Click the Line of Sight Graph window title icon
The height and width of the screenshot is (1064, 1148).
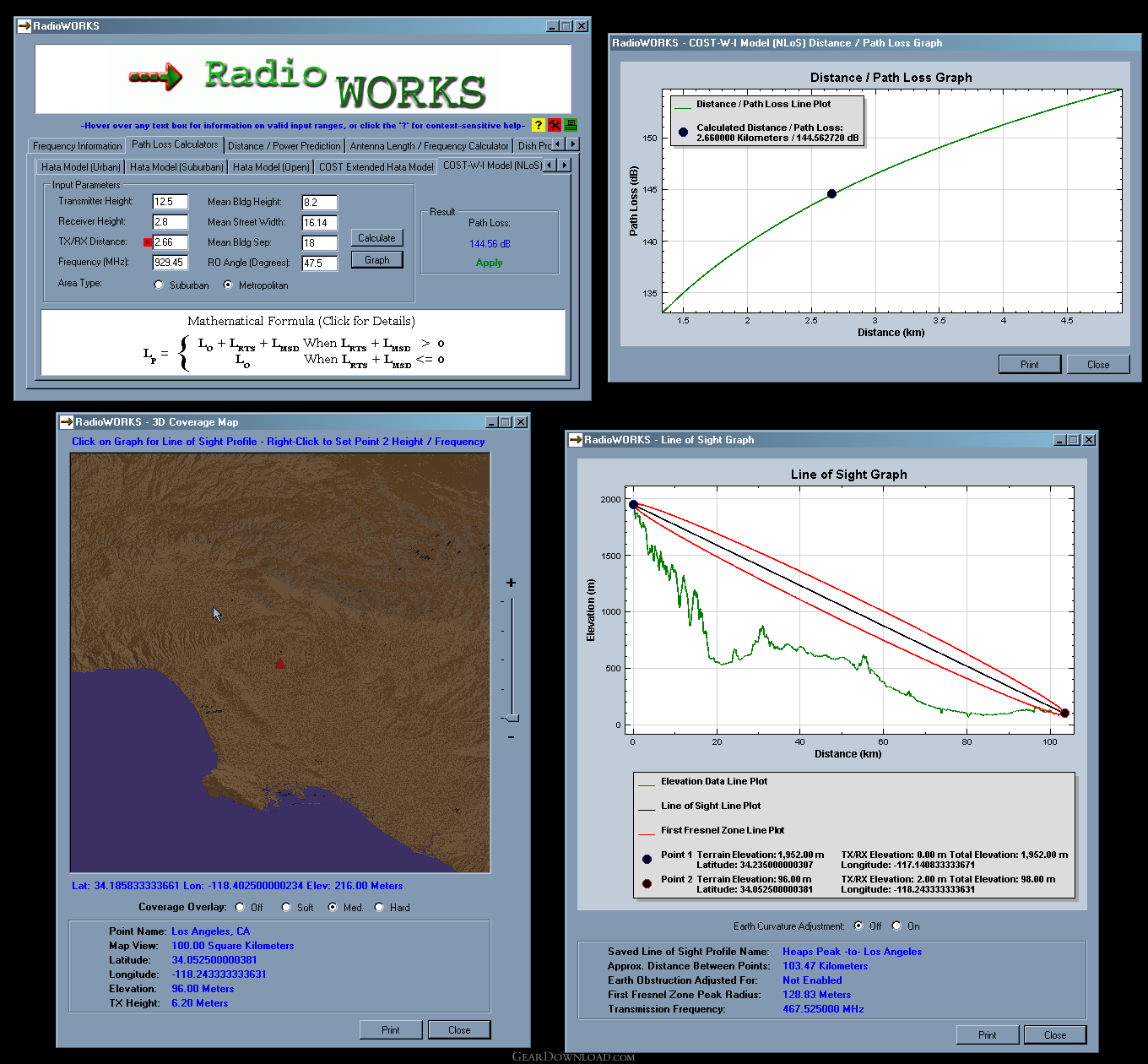pos(576,440)
